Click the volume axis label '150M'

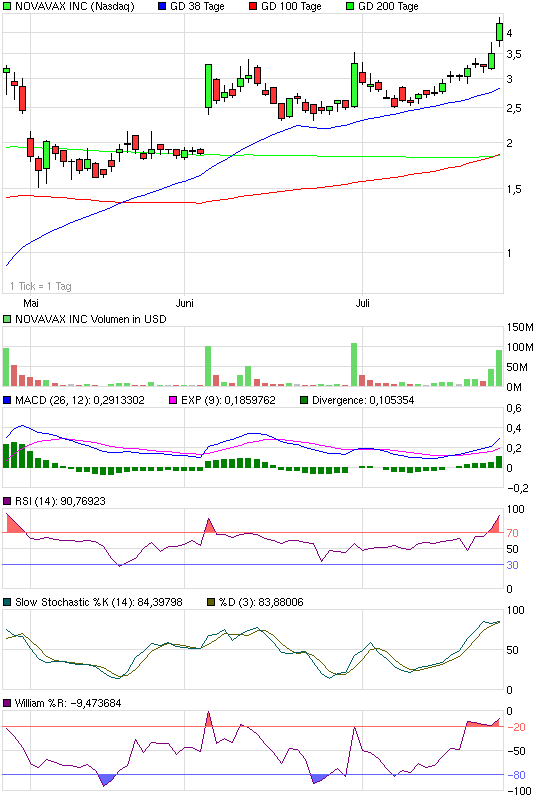[520, 327]
